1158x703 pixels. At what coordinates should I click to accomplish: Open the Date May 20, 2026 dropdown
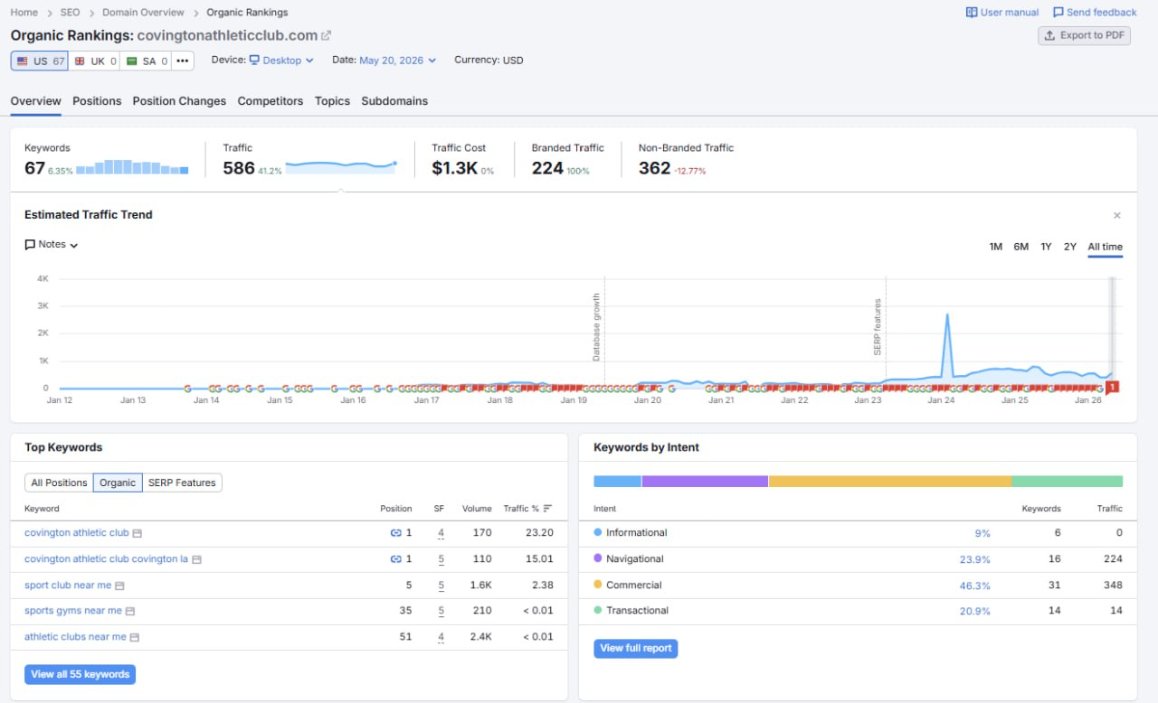coord(397,61)
